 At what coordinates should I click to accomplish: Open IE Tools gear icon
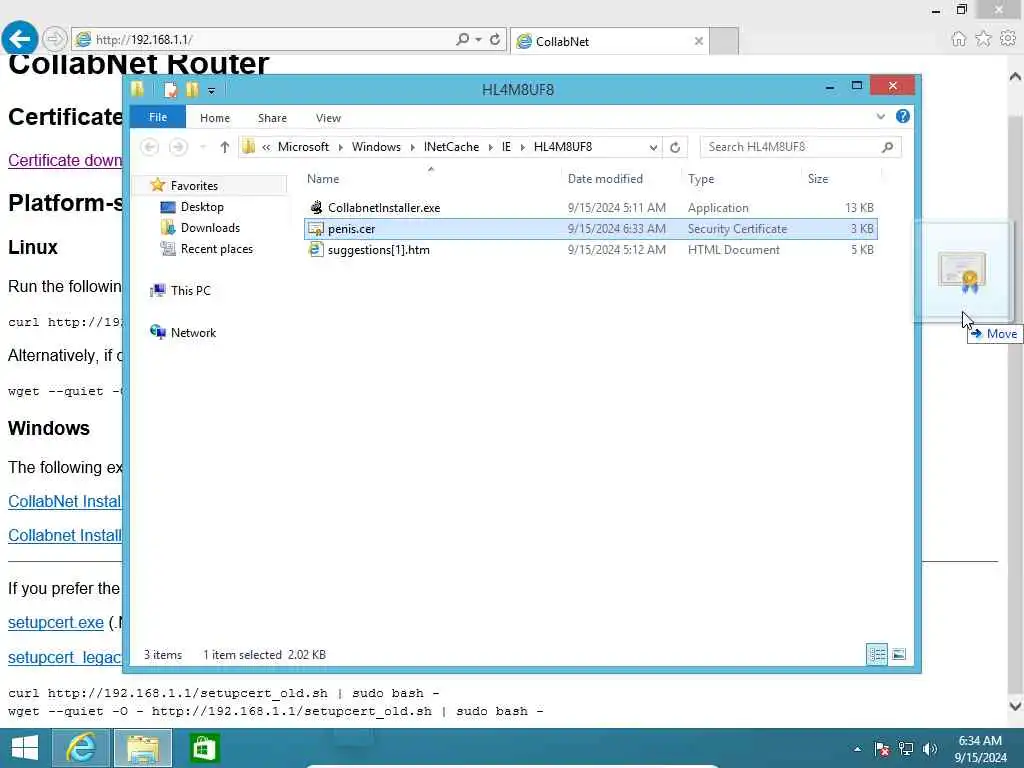1008,39
